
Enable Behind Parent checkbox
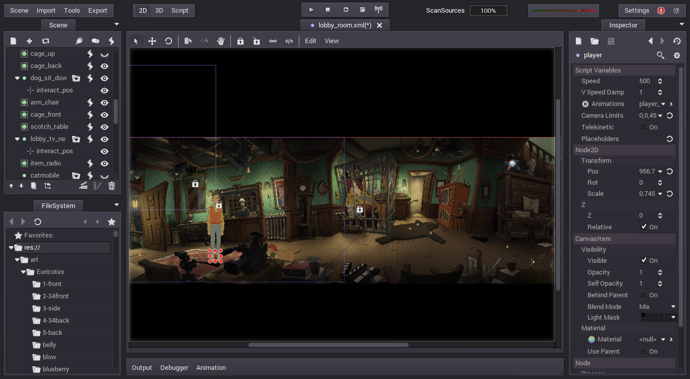[x=643, y=295]
